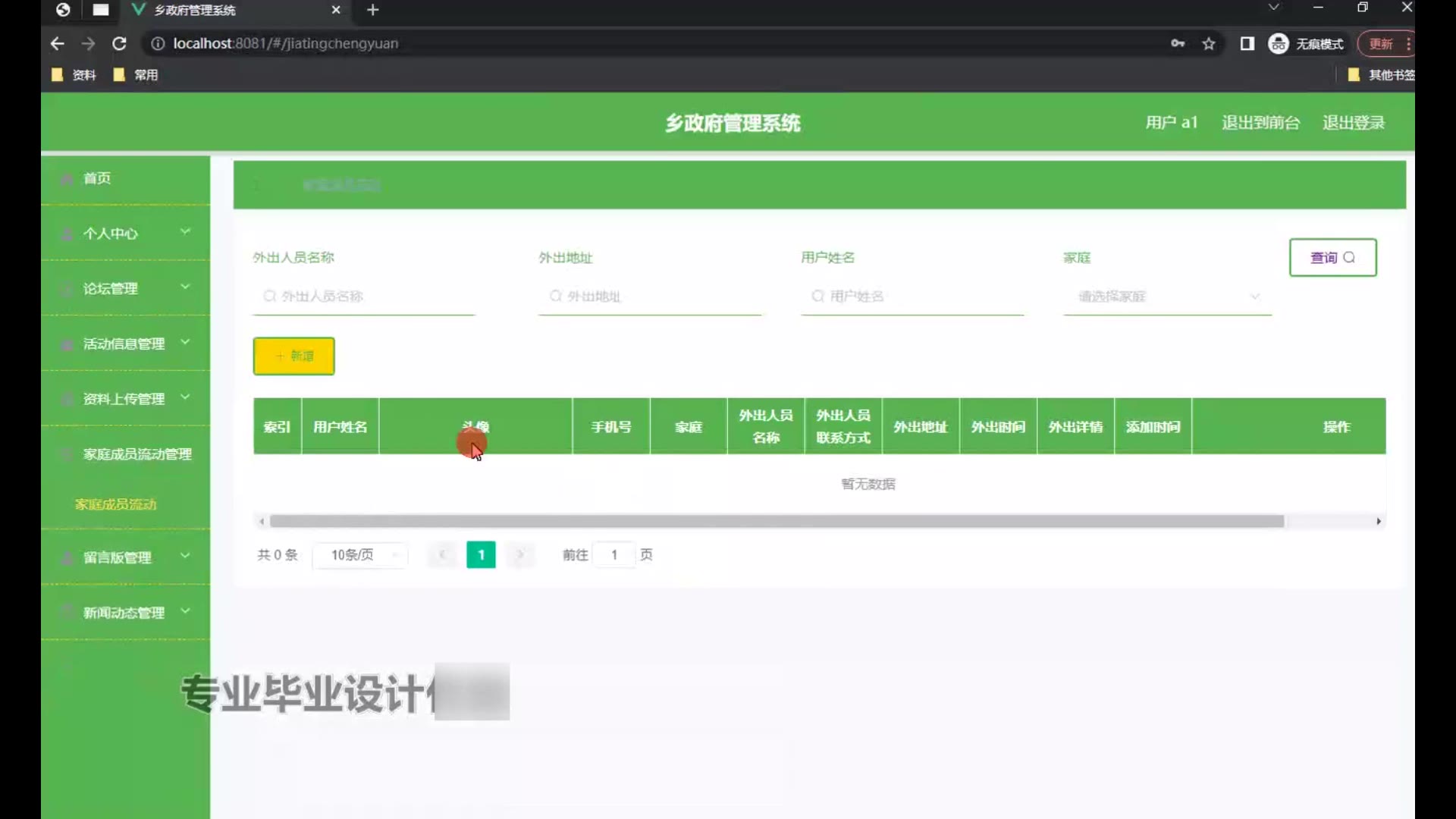Click 退出登录 in the header
The image size is (1456, 819).
[1354, 123]
